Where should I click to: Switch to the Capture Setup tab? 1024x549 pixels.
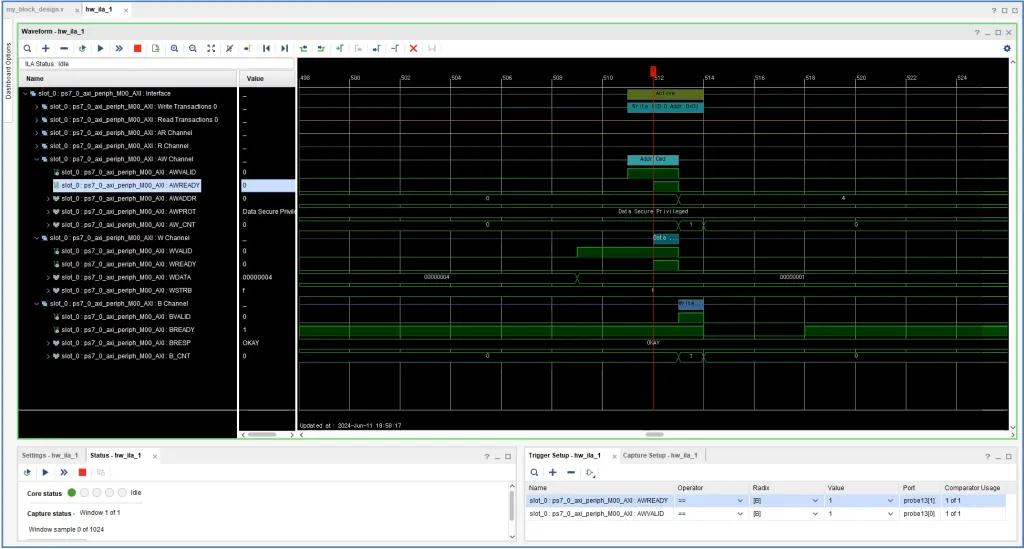coord(660,455)
